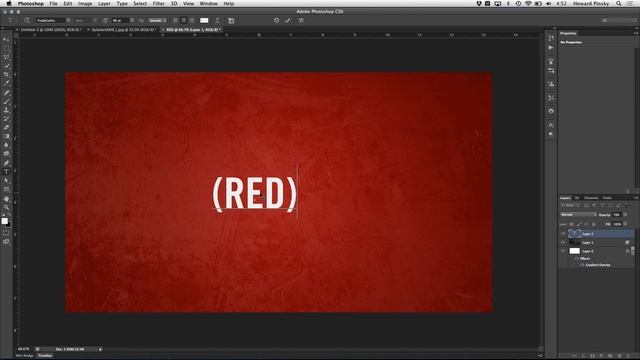Open the layer blend mode dropdown
The width and height of the screenshot is (640, 360).
point(578,215)
